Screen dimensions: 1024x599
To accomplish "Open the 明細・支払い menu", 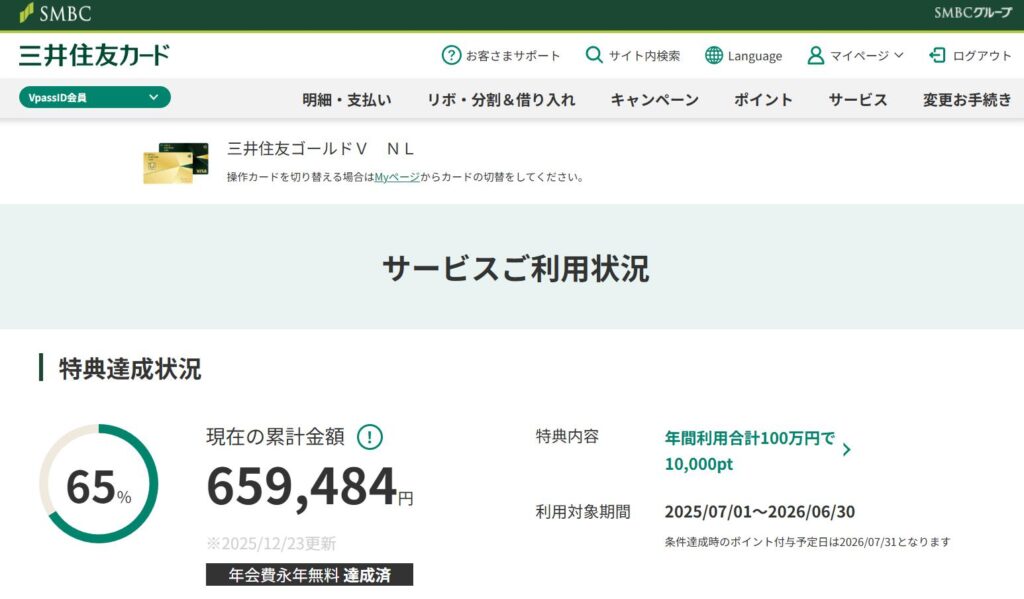I will click(x=347, y=99).
